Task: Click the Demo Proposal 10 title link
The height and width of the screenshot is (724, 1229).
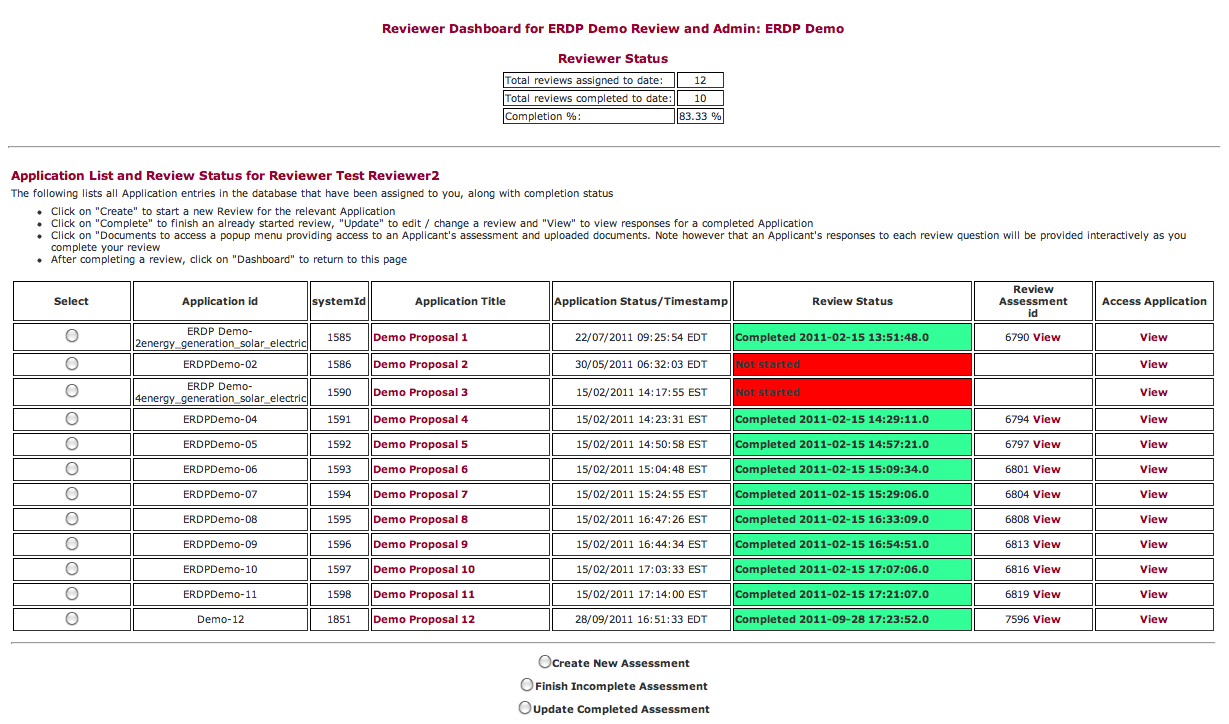Action: pyautogui.click(x=423, y=570)
